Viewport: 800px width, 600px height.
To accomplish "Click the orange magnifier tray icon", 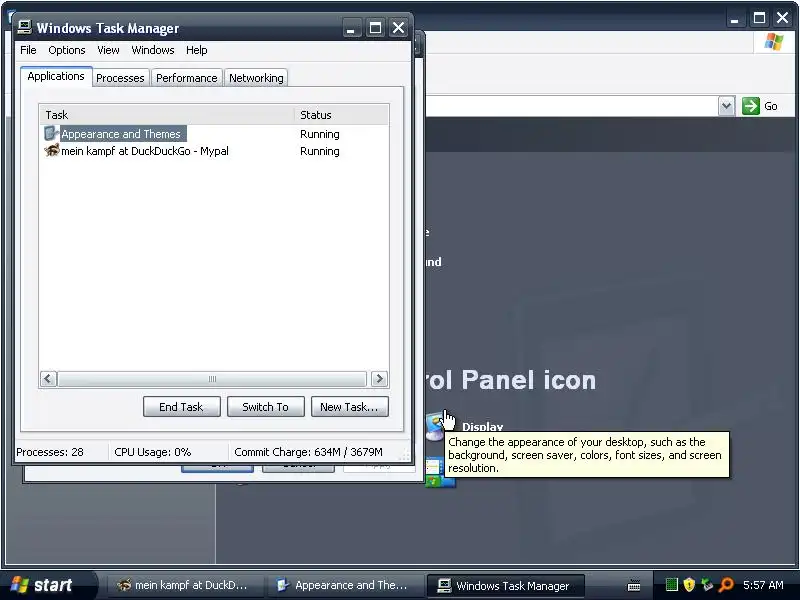I will [726, 585].
